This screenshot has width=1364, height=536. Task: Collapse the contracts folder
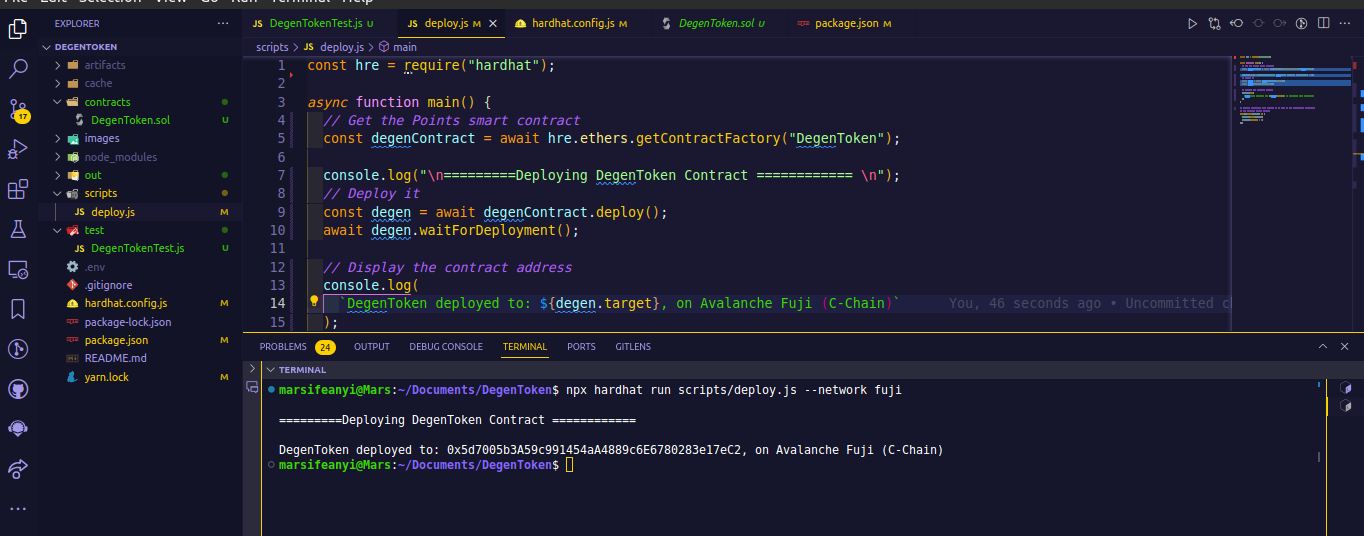tap(58, 102)
